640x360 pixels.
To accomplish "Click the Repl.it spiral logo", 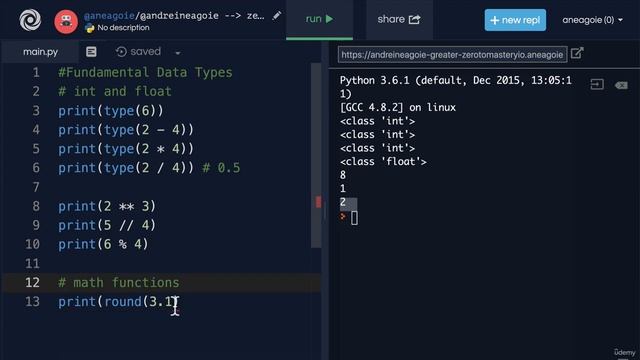I will pyautogui.click(x=30, y=20).
